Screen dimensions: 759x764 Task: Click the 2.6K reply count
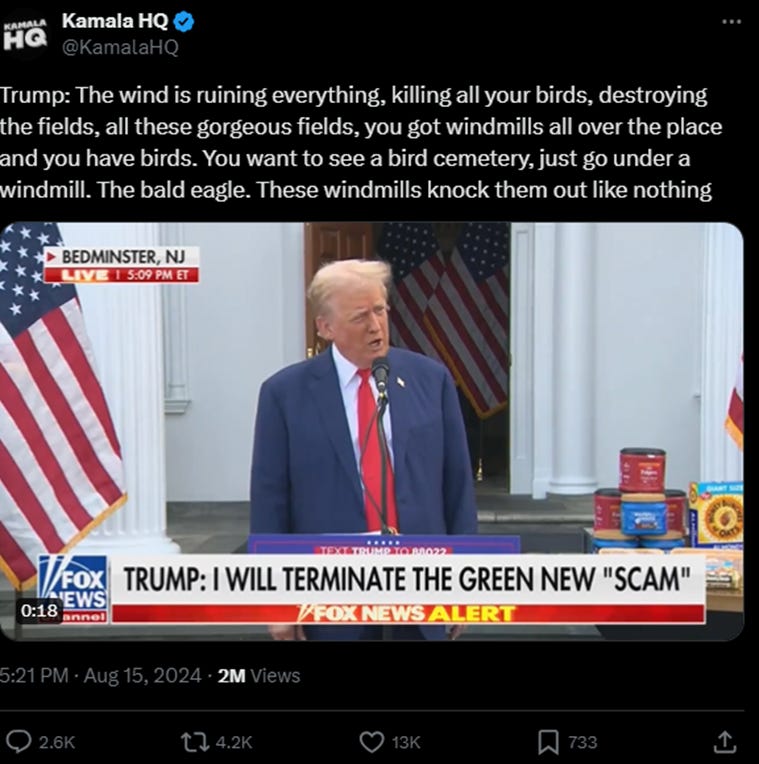57,742
